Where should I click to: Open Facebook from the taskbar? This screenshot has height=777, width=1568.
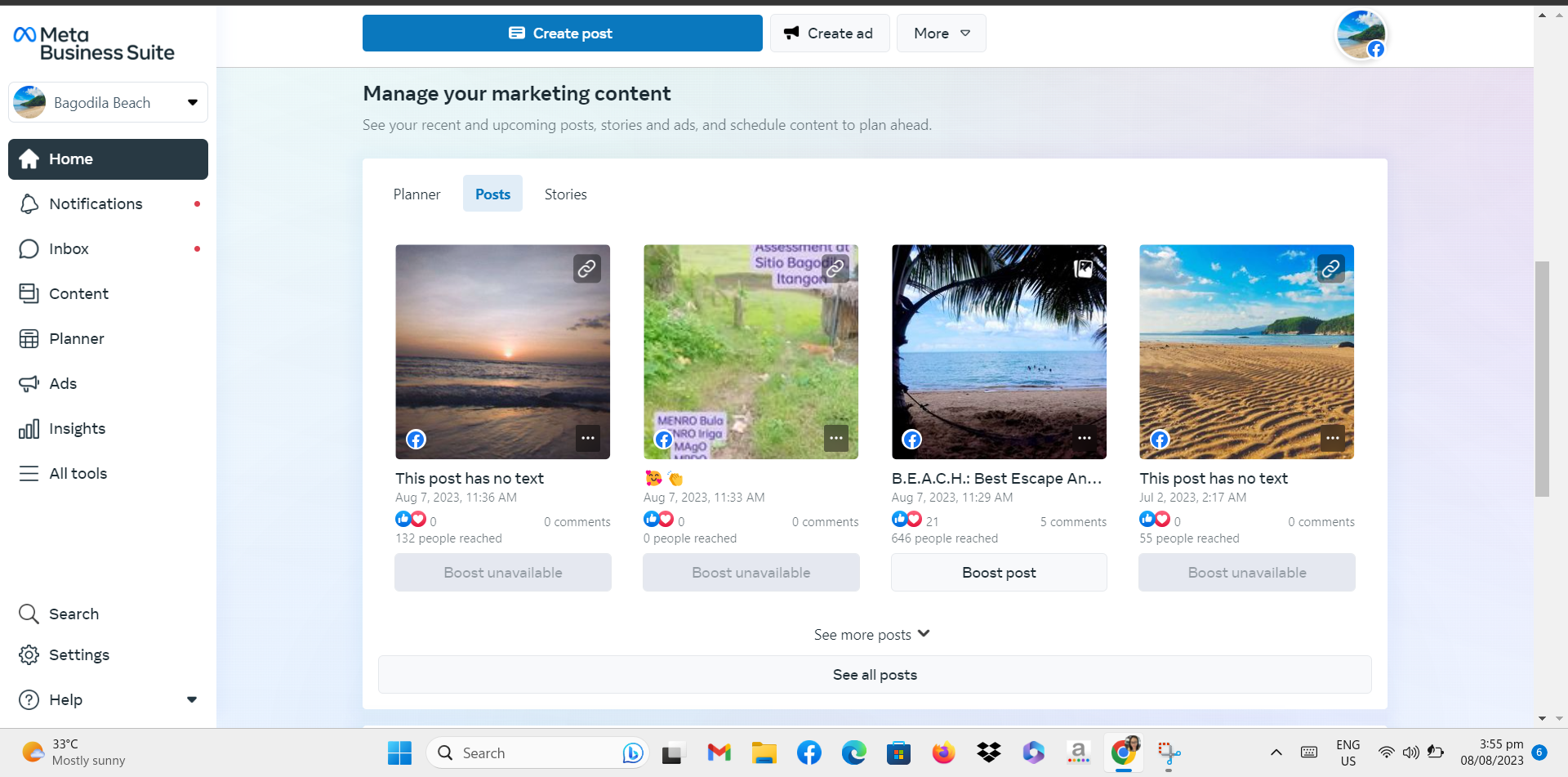(x=809, y=753)
